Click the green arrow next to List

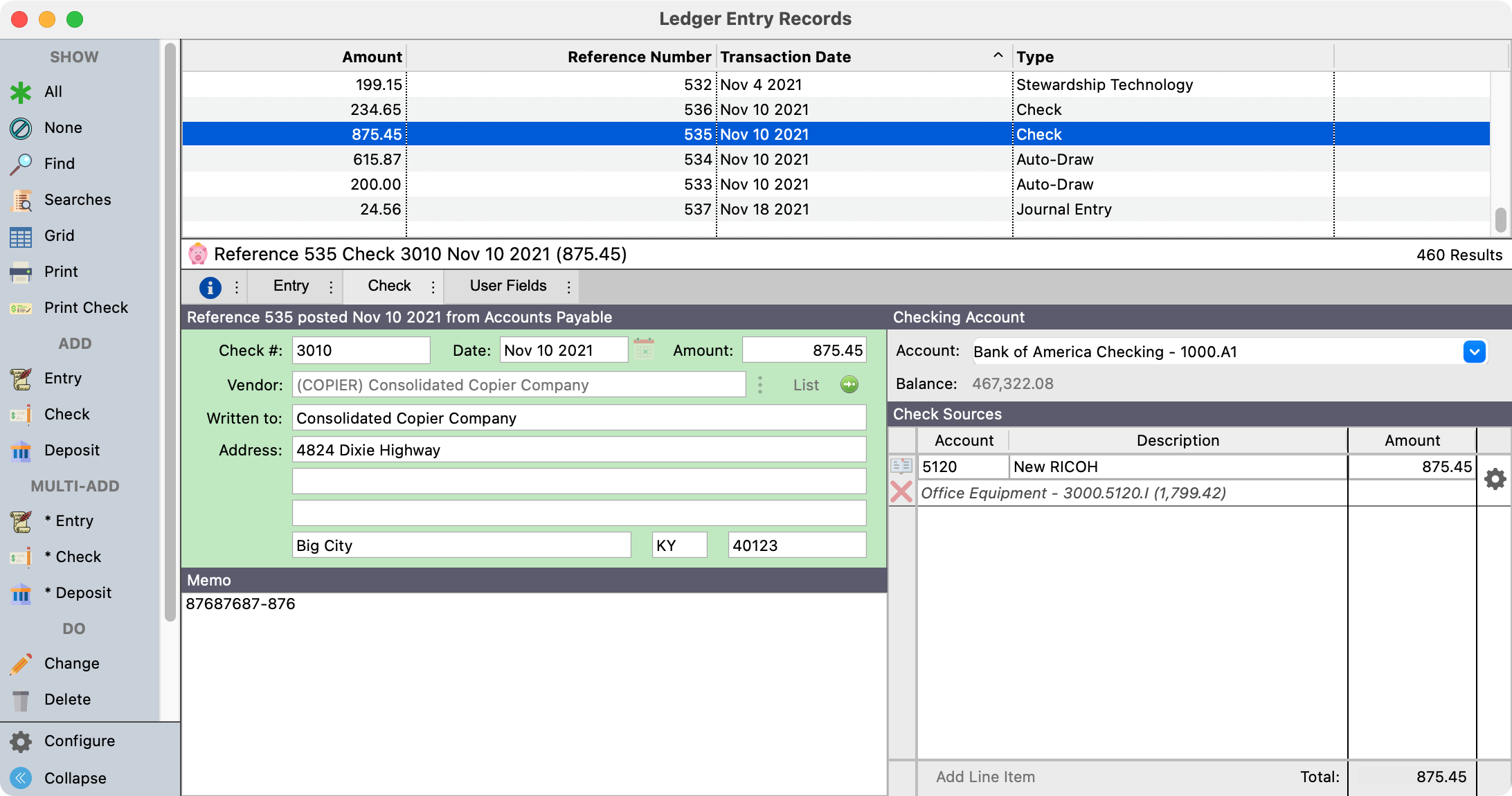click(x=849, y=385)
